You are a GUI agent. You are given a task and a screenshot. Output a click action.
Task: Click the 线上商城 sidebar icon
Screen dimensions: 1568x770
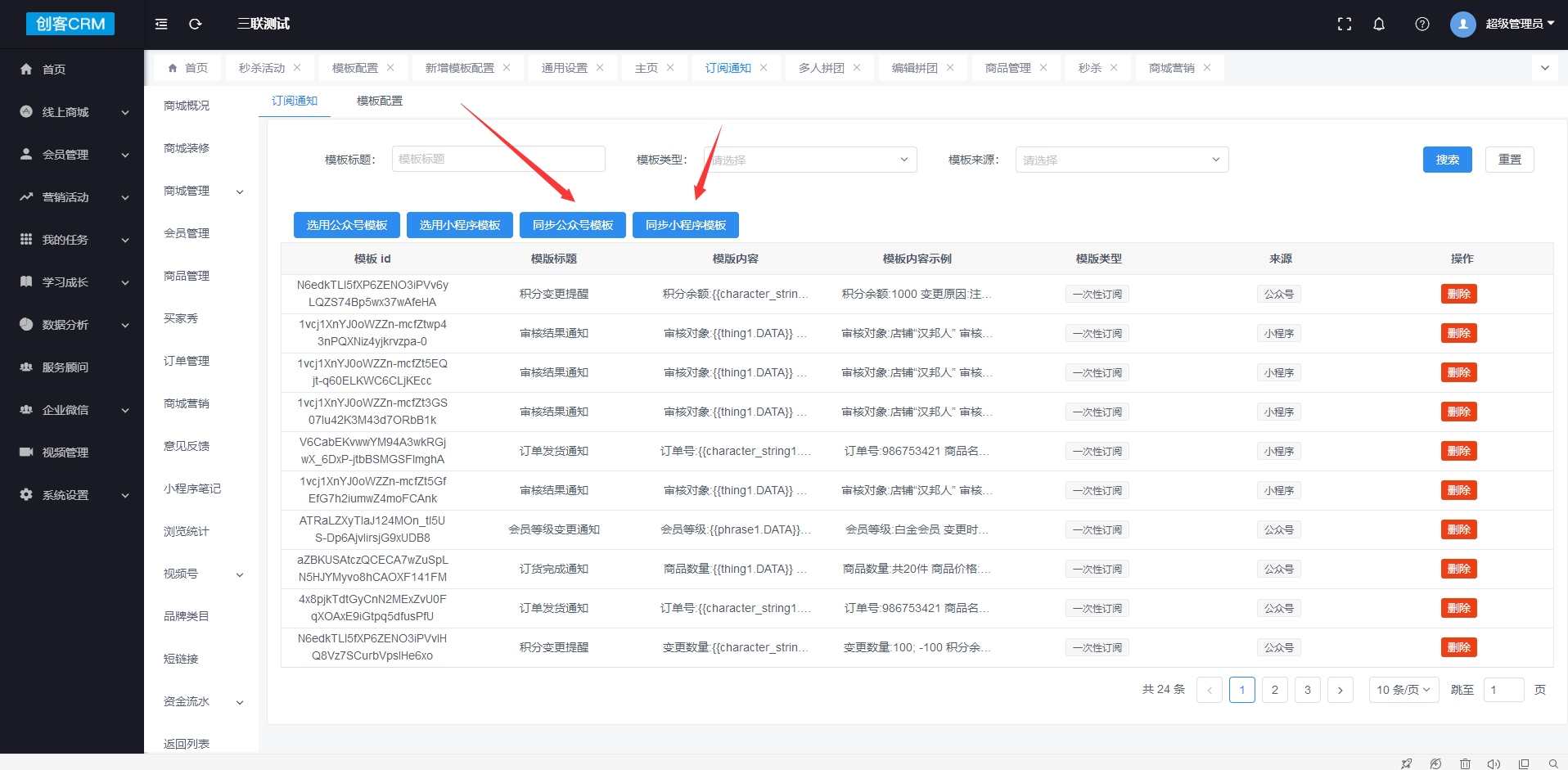coord(26,112)
